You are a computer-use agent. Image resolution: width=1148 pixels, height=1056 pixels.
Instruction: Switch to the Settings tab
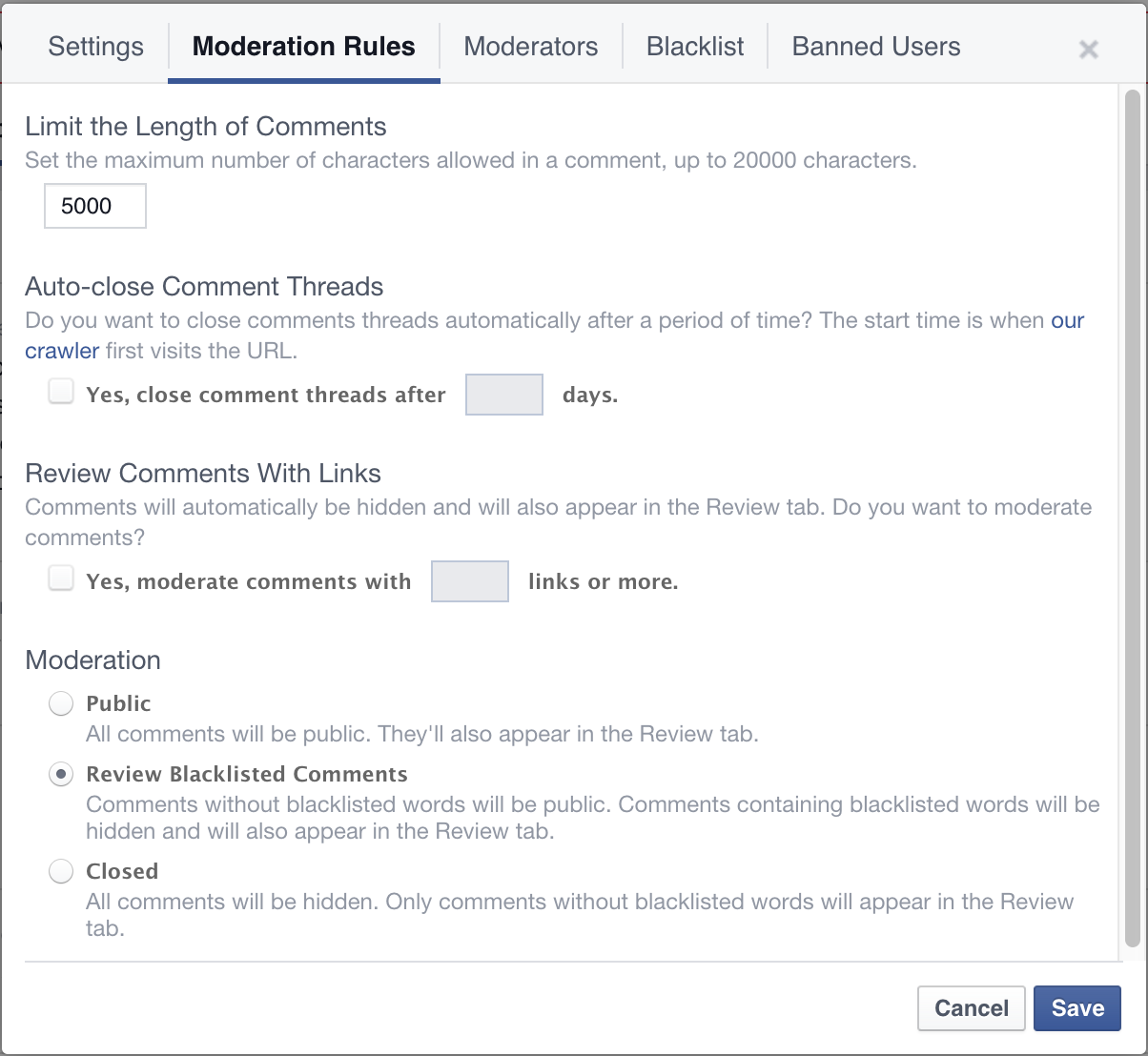pyautogui.click(x=96, y=46)
